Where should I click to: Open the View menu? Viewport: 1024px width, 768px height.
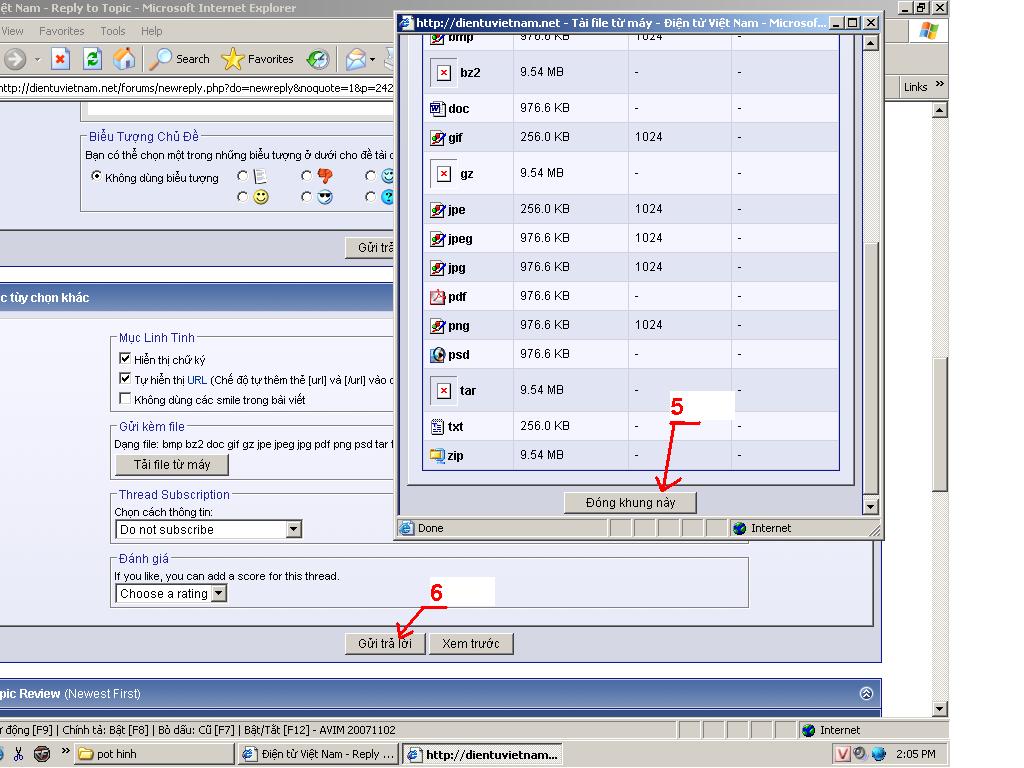(x=12, y=31)
